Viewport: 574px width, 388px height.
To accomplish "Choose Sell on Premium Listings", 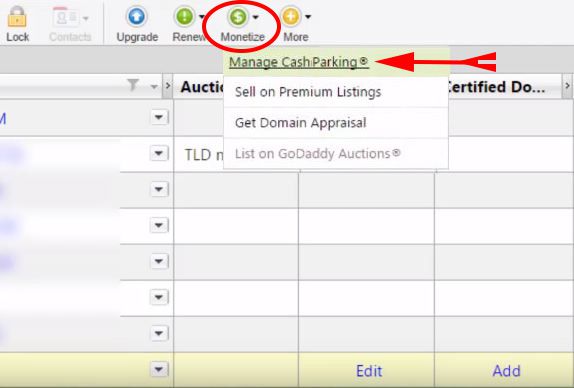I will (308, 92).
